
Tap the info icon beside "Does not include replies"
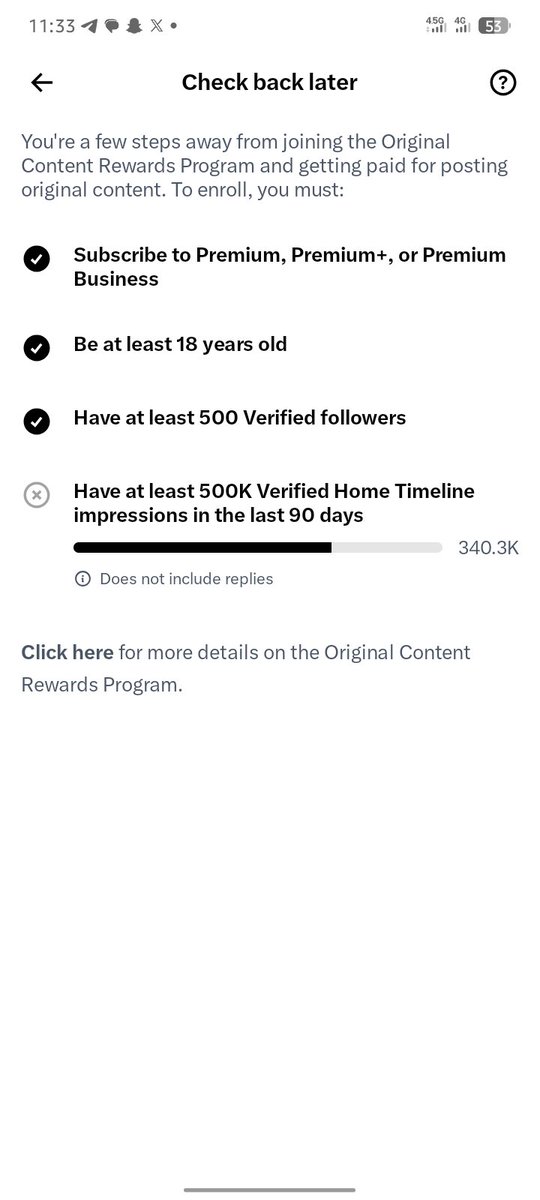[83, 579]
